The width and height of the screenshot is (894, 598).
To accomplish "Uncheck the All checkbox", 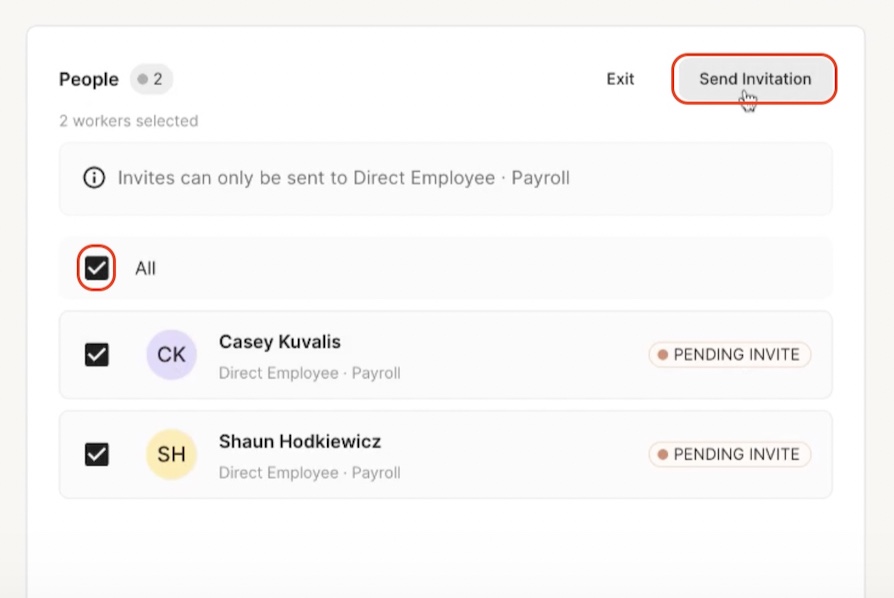I will click(x=96, y=268).
